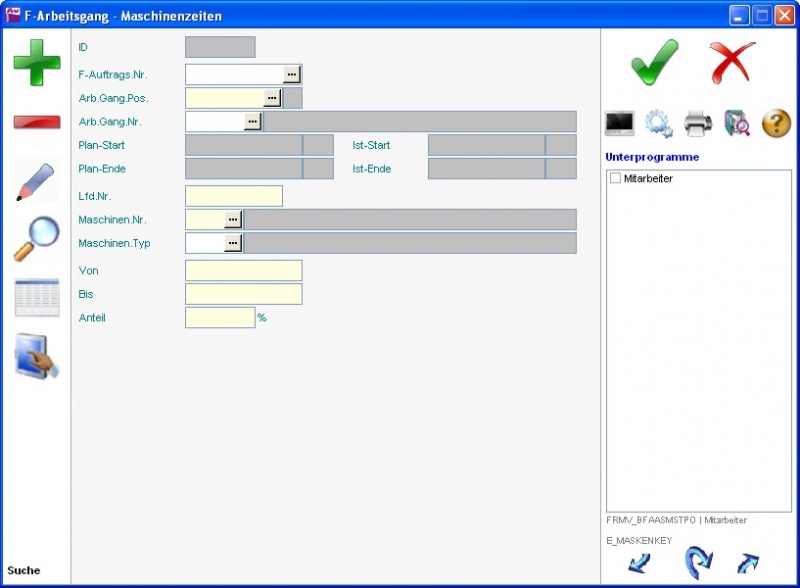Open the table list view icon
The height and width of the screenshot is (588, 800).
37,298
